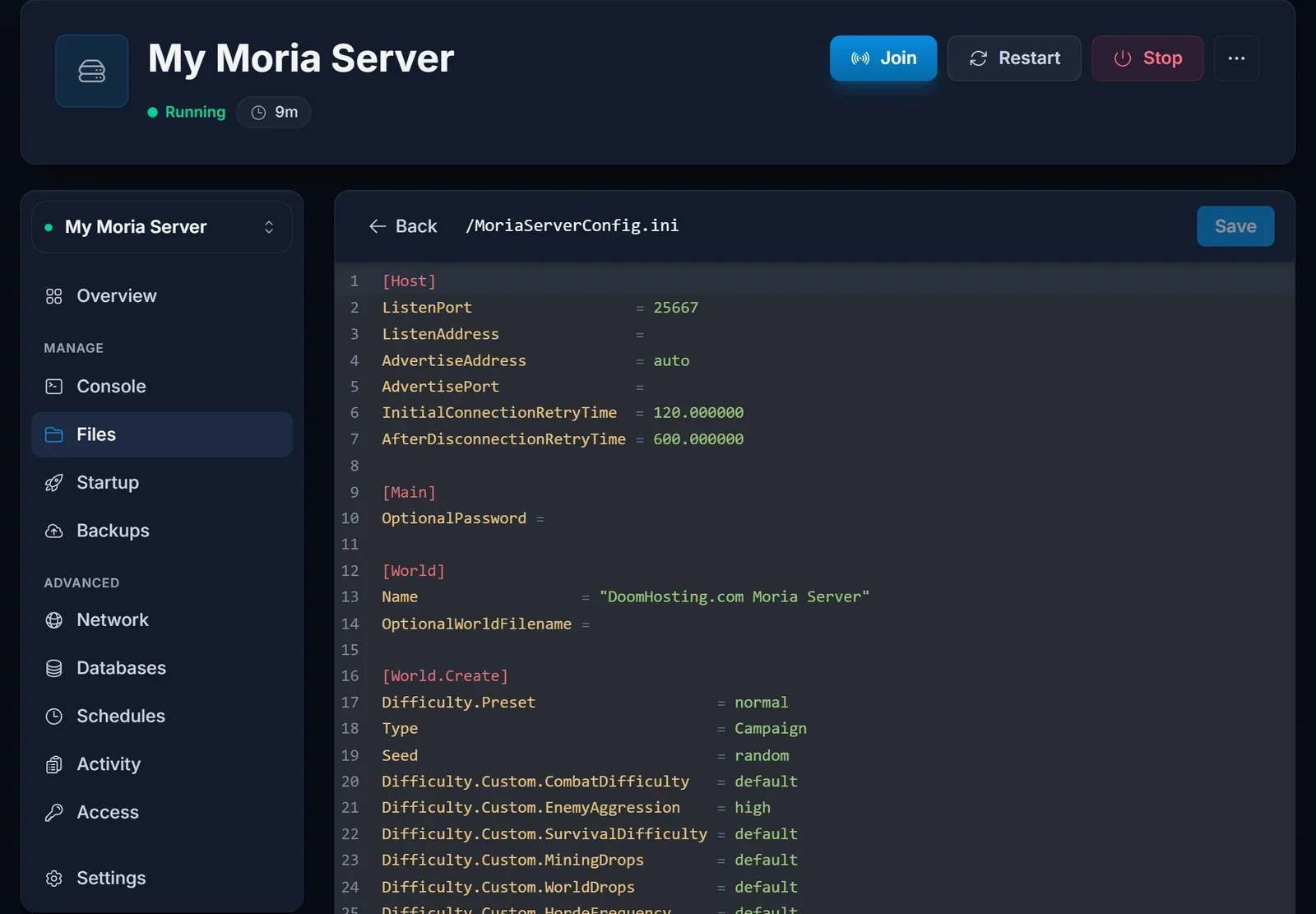Click the EnemyAggression value high
Screen dimensions: 1316x914
point(753,808)
